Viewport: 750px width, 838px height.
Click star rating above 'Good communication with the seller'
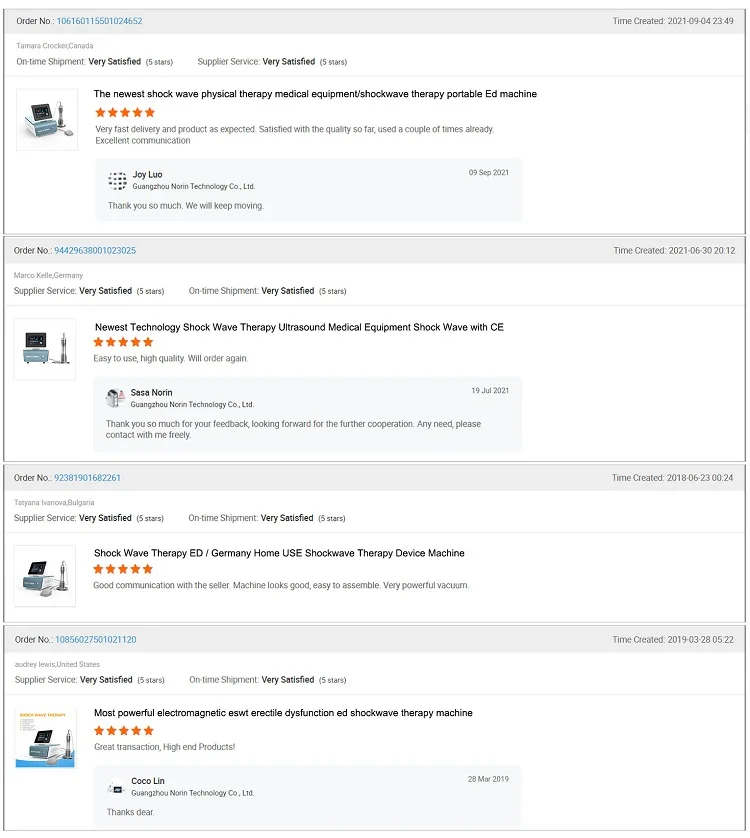click(x=123, y=569)
